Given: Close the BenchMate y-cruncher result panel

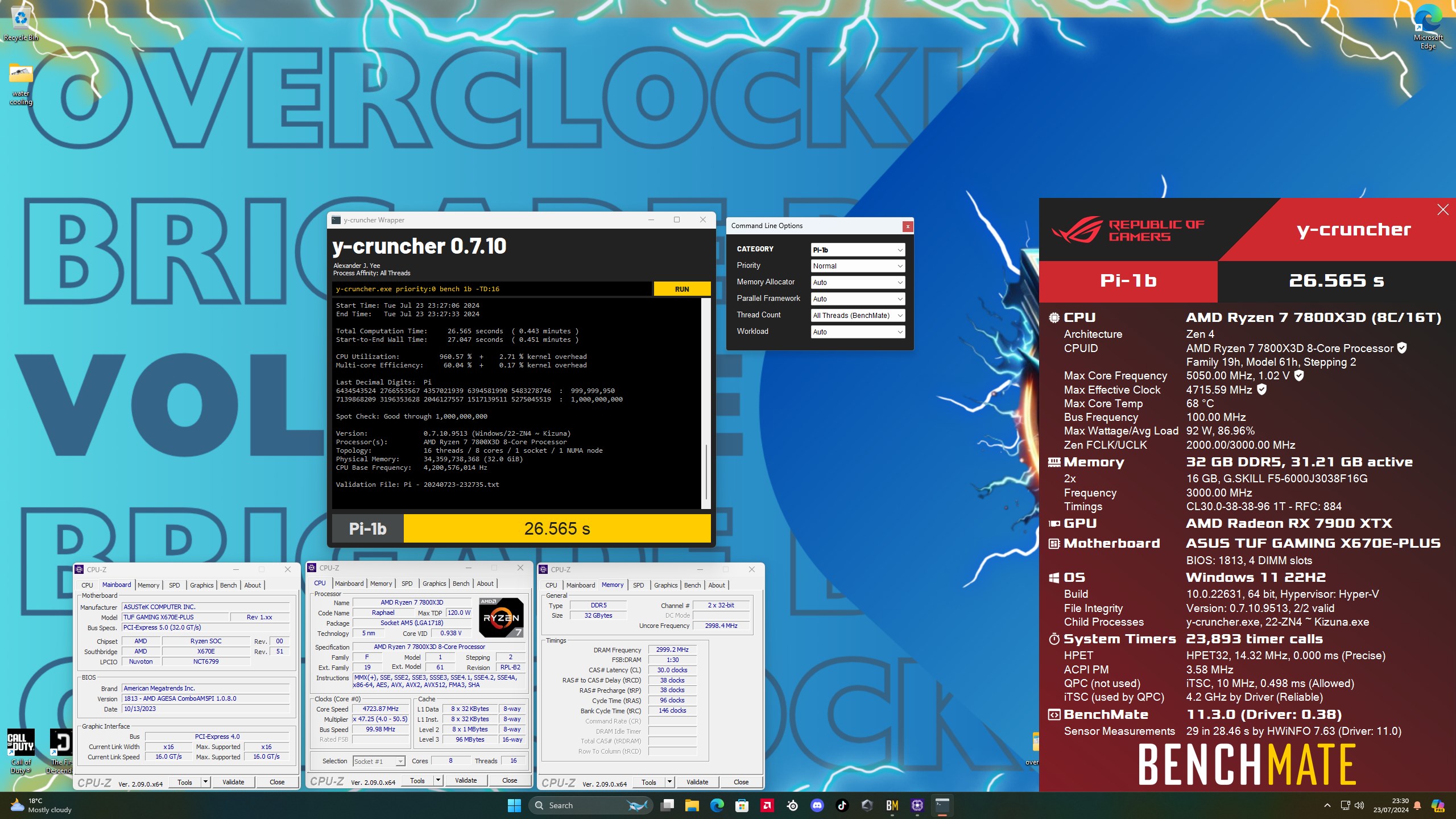Looking at the screenshot, I should coord(1443,210).
